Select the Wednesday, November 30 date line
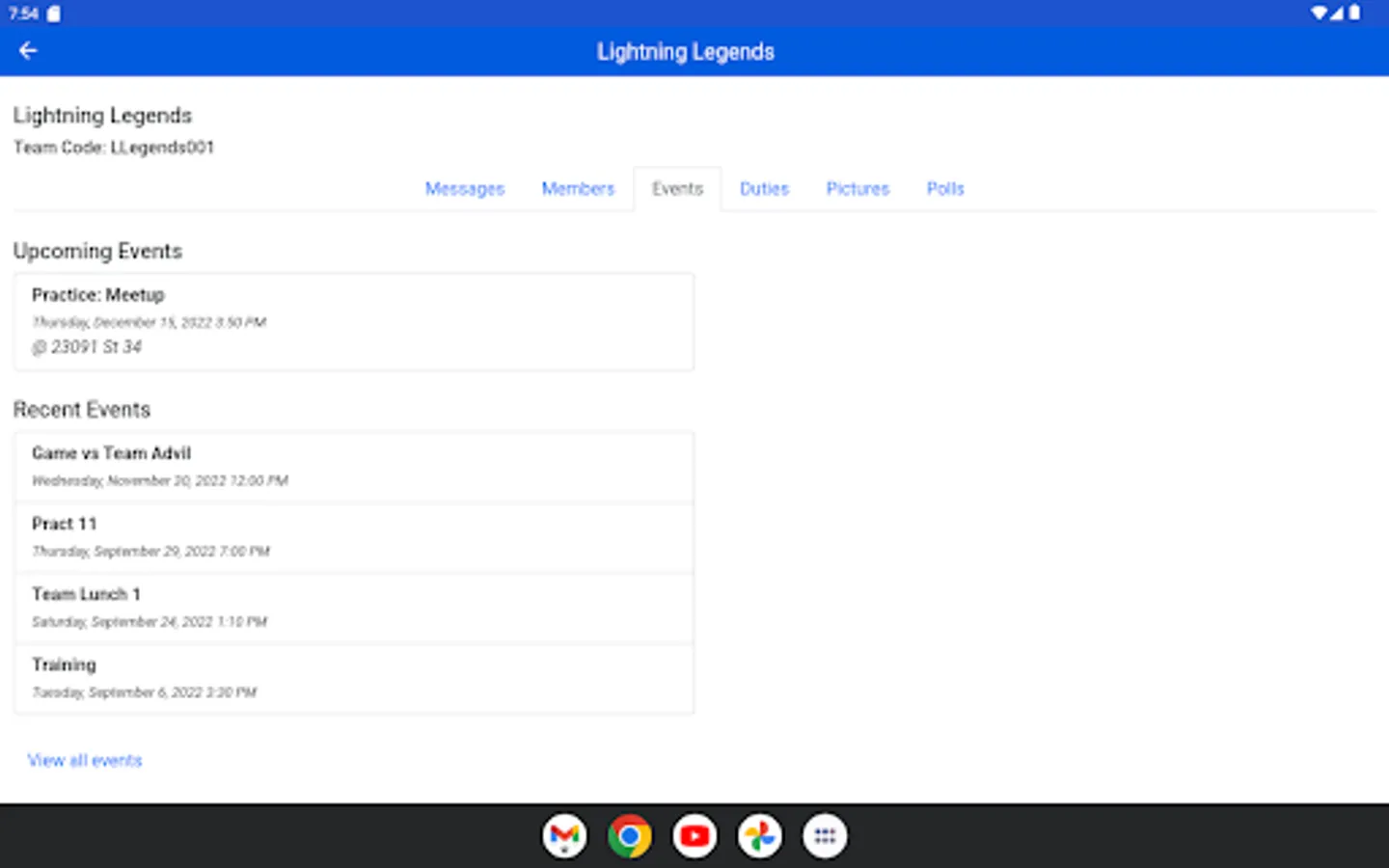Image resolution: width=1389 pixels, height=868 pixels. tap(160, 480)
